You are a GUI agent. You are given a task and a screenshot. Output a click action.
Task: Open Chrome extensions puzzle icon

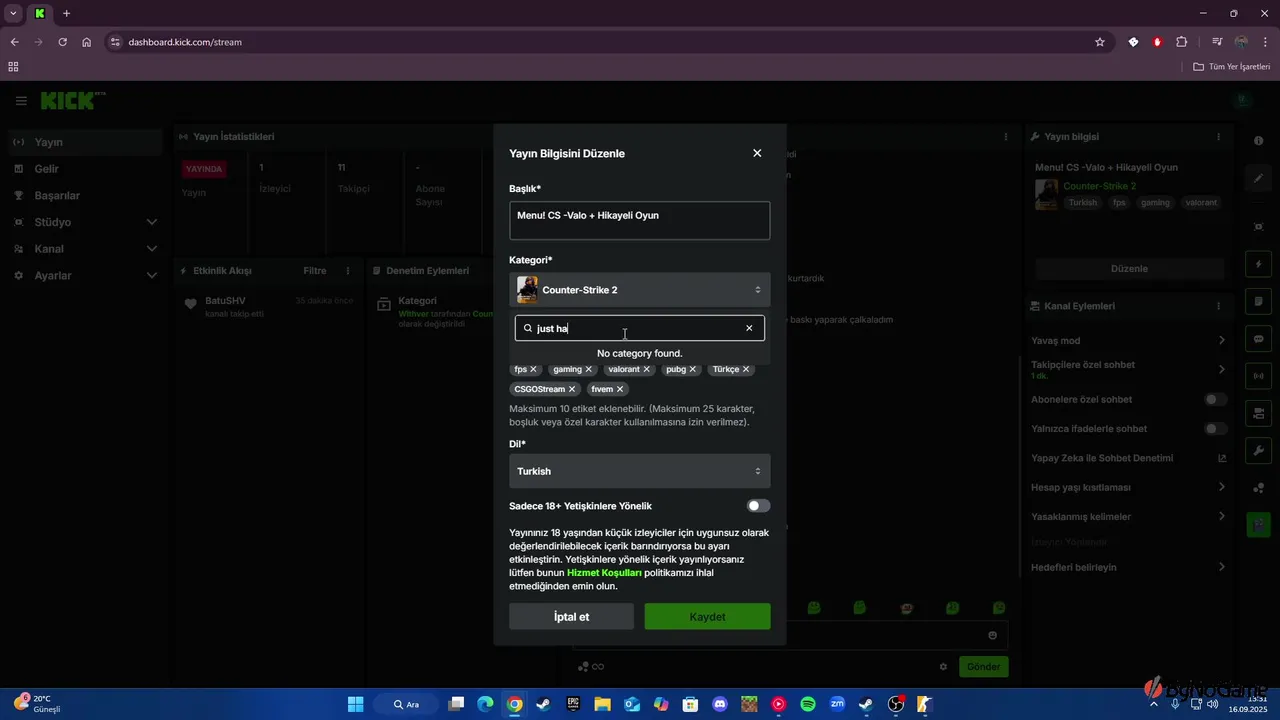click(x=1181, y=42)
